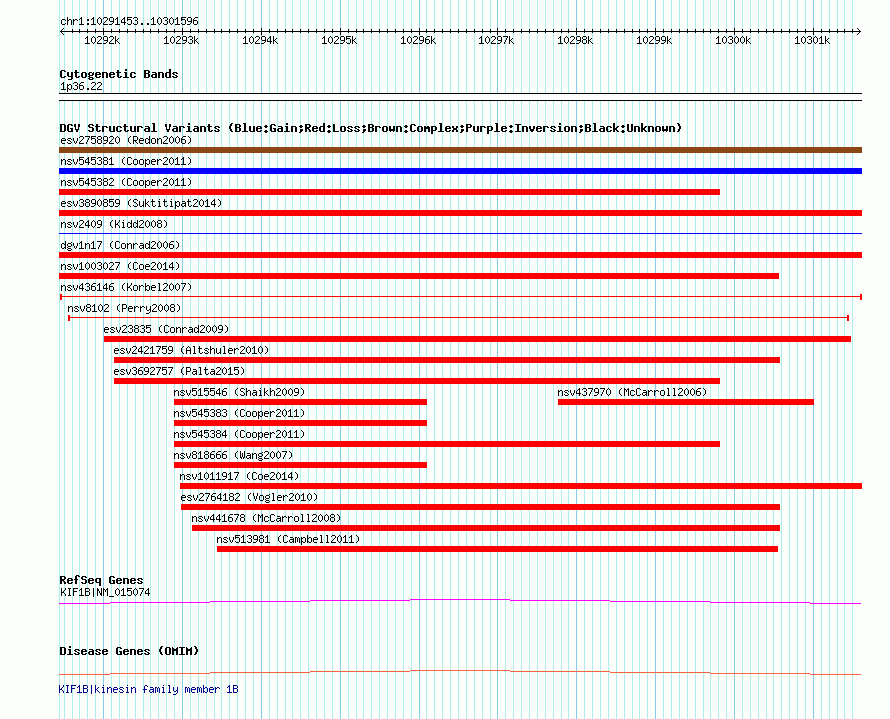Screen dimensions: 890x719
Task: Click the esv23835 (Conrad2009) red bar
Action: click(x=477, y=339)
